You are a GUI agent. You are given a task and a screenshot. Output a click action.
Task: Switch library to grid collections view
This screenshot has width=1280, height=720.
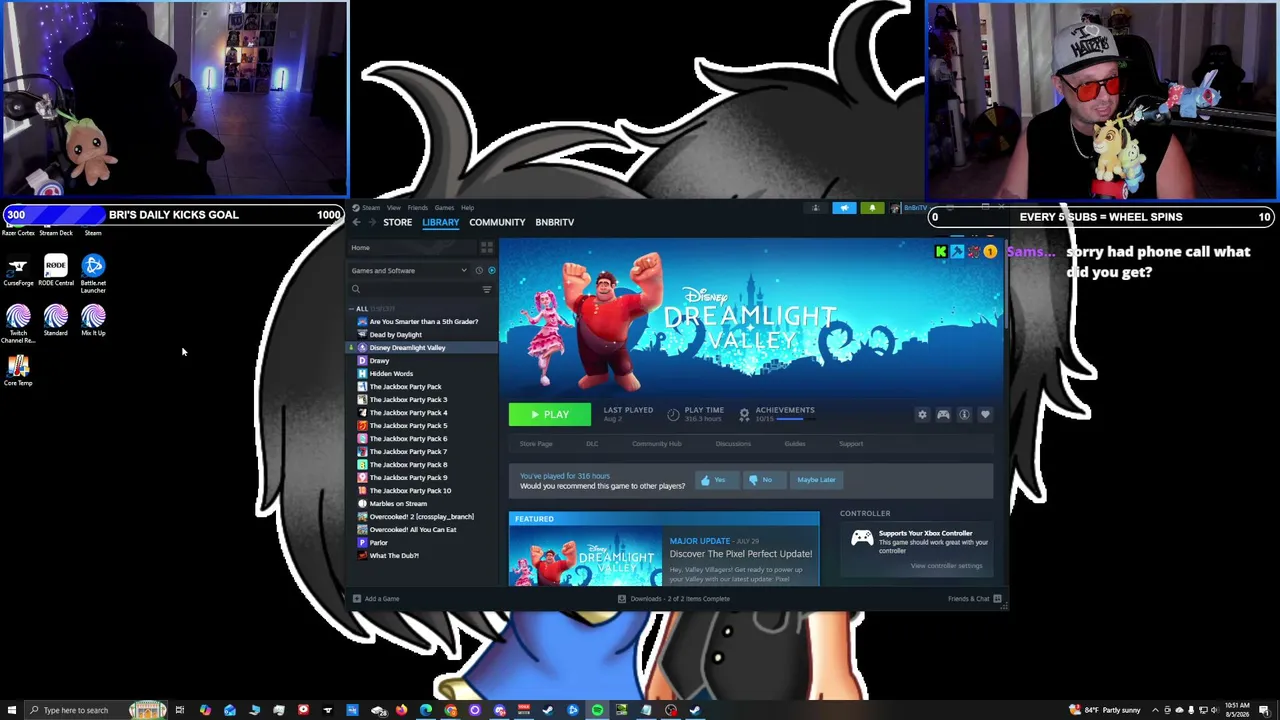487,247
